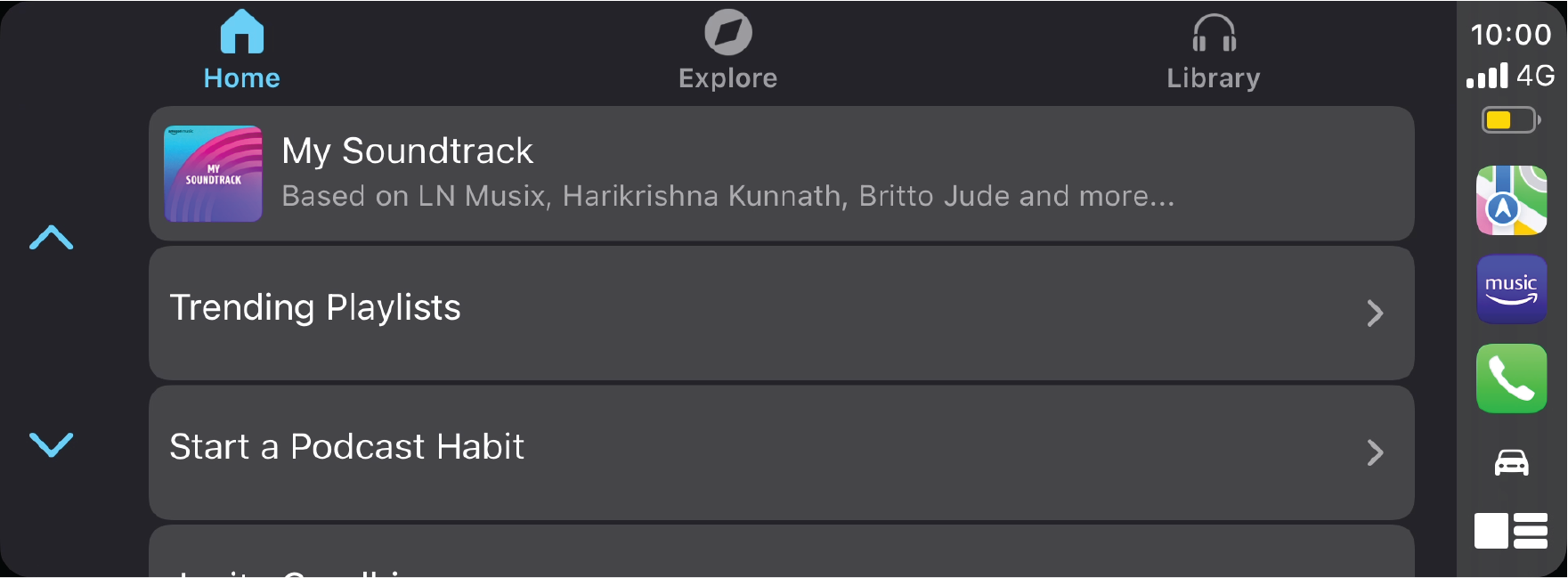1568x578 pixels.
Task: Play the My Soundtrack station title
Action: [407, 151]
